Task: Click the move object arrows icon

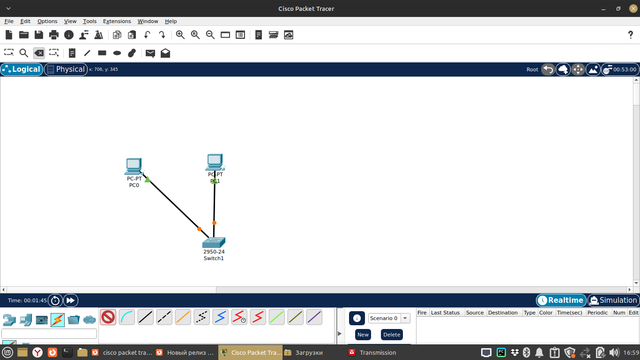Action: (578, 69)
